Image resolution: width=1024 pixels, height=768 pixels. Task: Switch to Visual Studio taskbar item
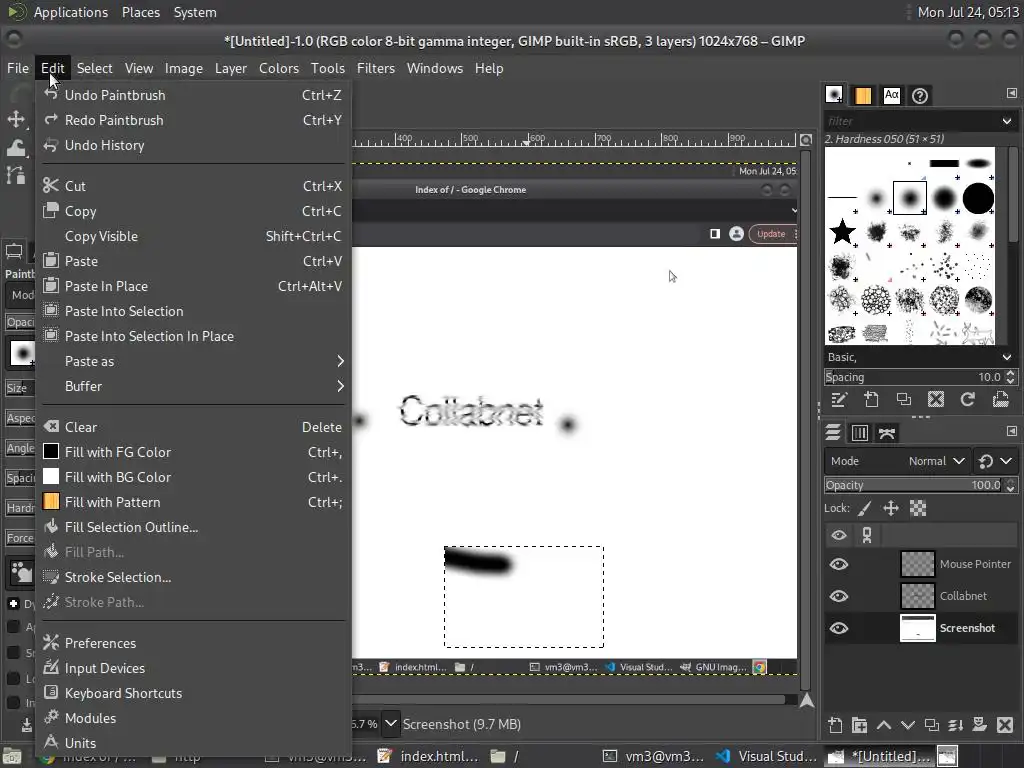pyautogui.click(x=766, y=756)
